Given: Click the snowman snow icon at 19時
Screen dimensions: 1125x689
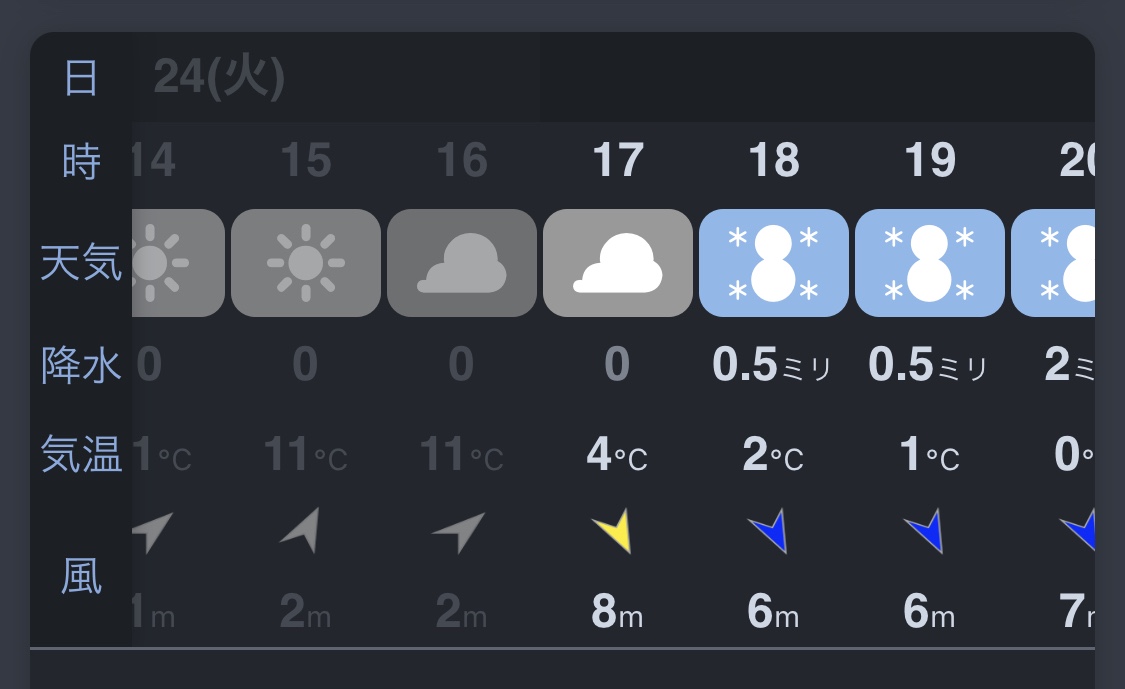Looking at the screenshot, I should [930, 263].
